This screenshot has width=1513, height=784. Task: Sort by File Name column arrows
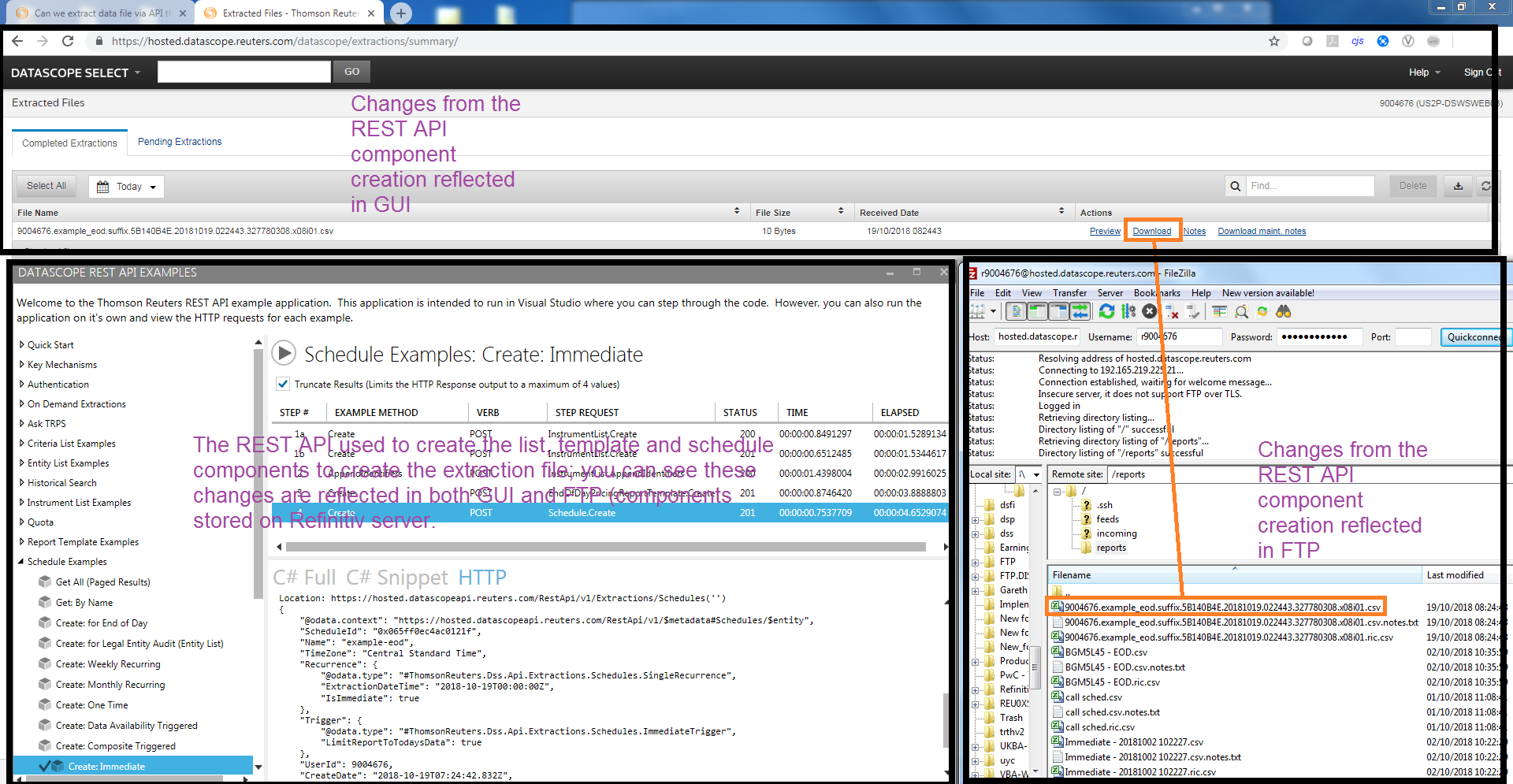[737, 211]
